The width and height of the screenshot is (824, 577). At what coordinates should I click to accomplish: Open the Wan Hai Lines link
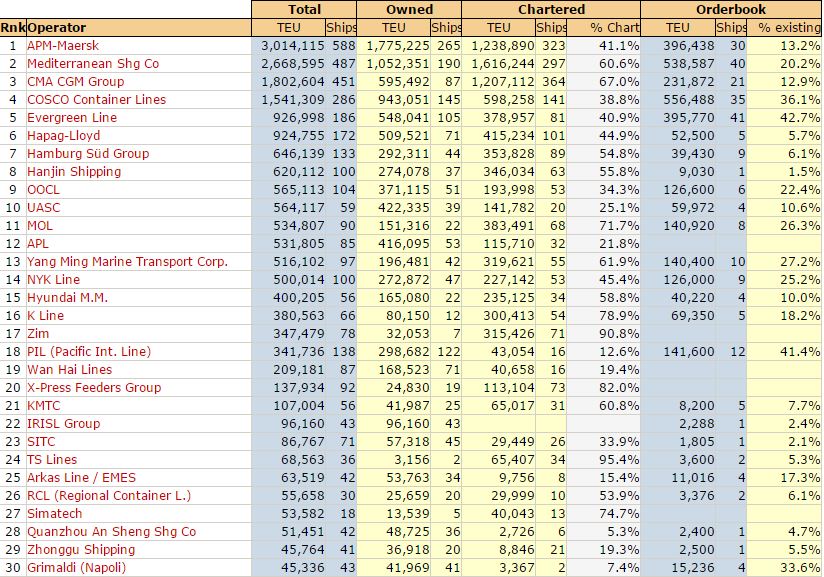tap(70, 369)
